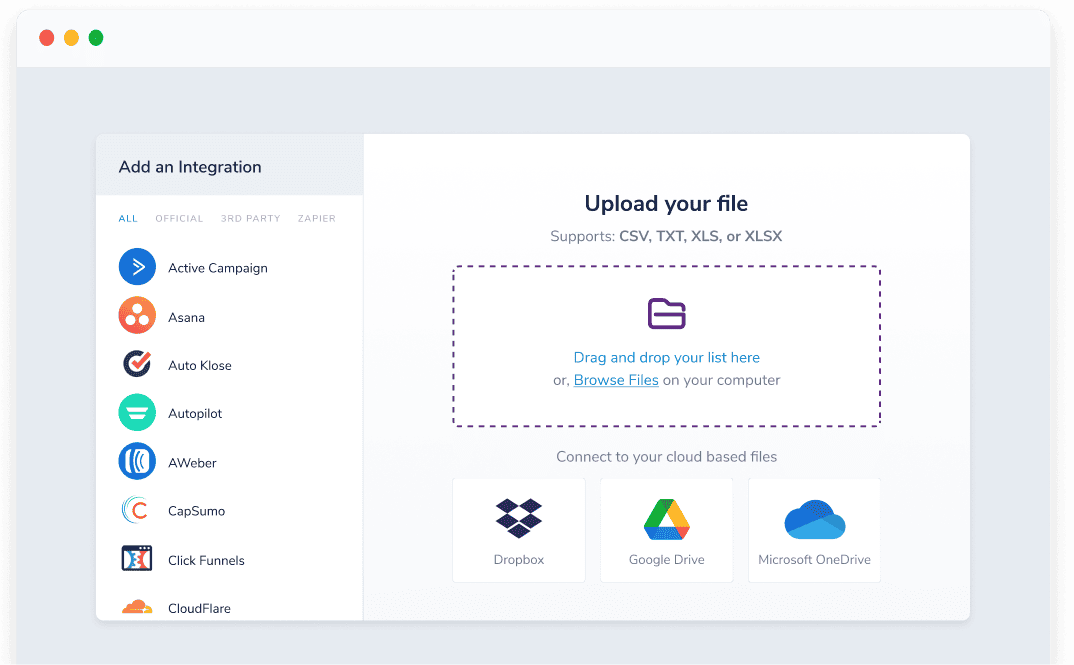Switch to the OFFICIAL integrations filter
1074x665 pixels.
[179, 218]
